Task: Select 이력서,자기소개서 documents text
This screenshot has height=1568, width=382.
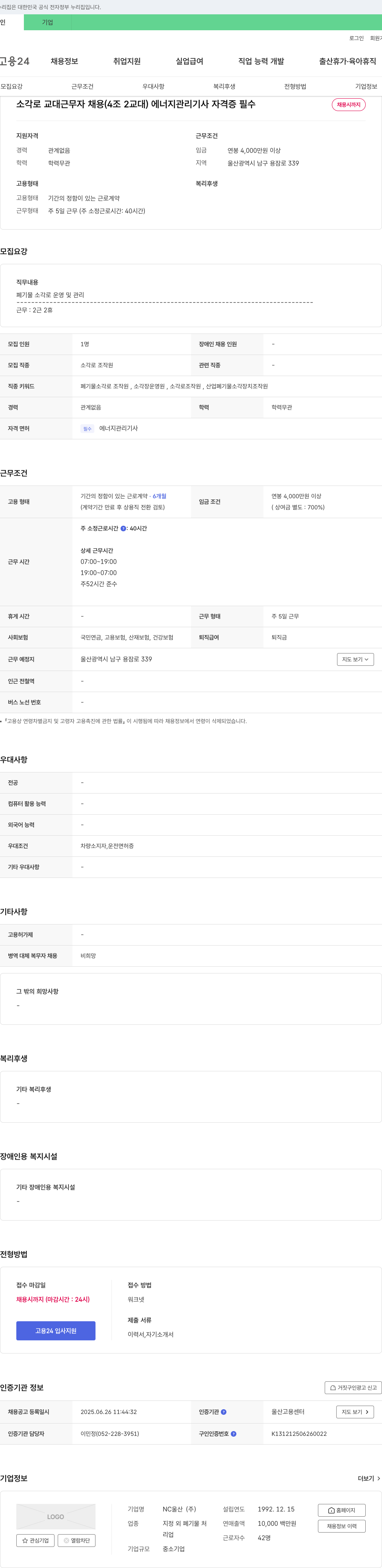Action: tap(150, 1334)
